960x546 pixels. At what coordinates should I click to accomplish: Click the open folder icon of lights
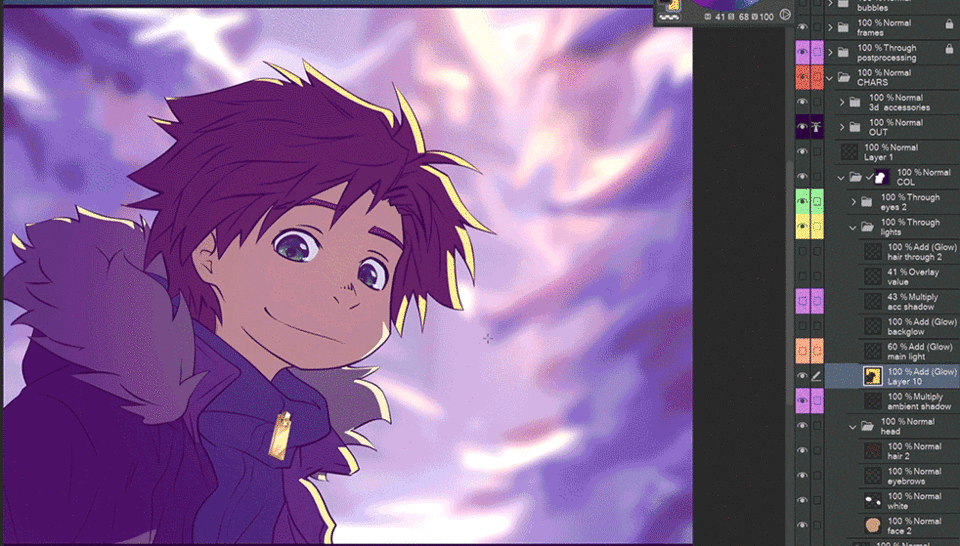[868, 227]
